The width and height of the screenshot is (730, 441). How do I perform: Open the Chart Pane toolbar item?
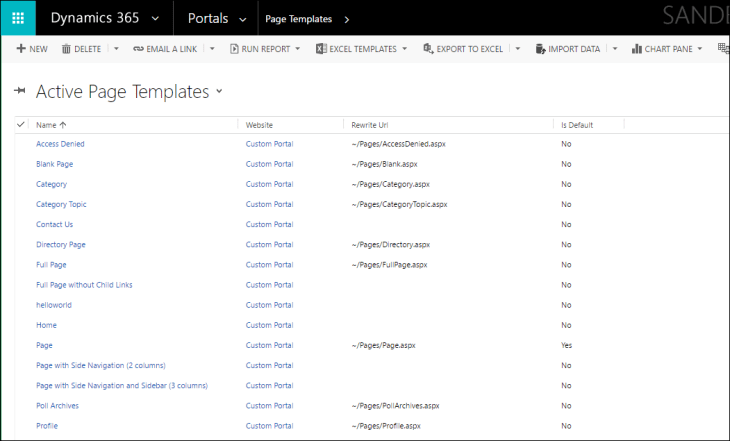pyautogui.click(x=666, y=49)
